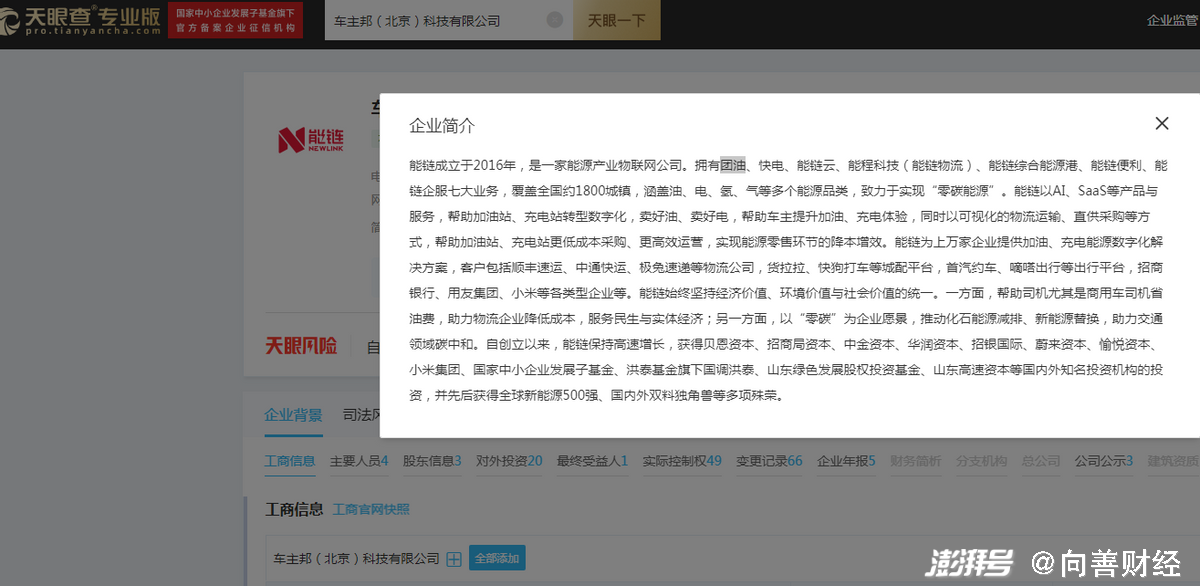1200x586 pixels.
Task: Open the 工商官网快照 link
Action: pyautogui.click(x=371, y=509)
